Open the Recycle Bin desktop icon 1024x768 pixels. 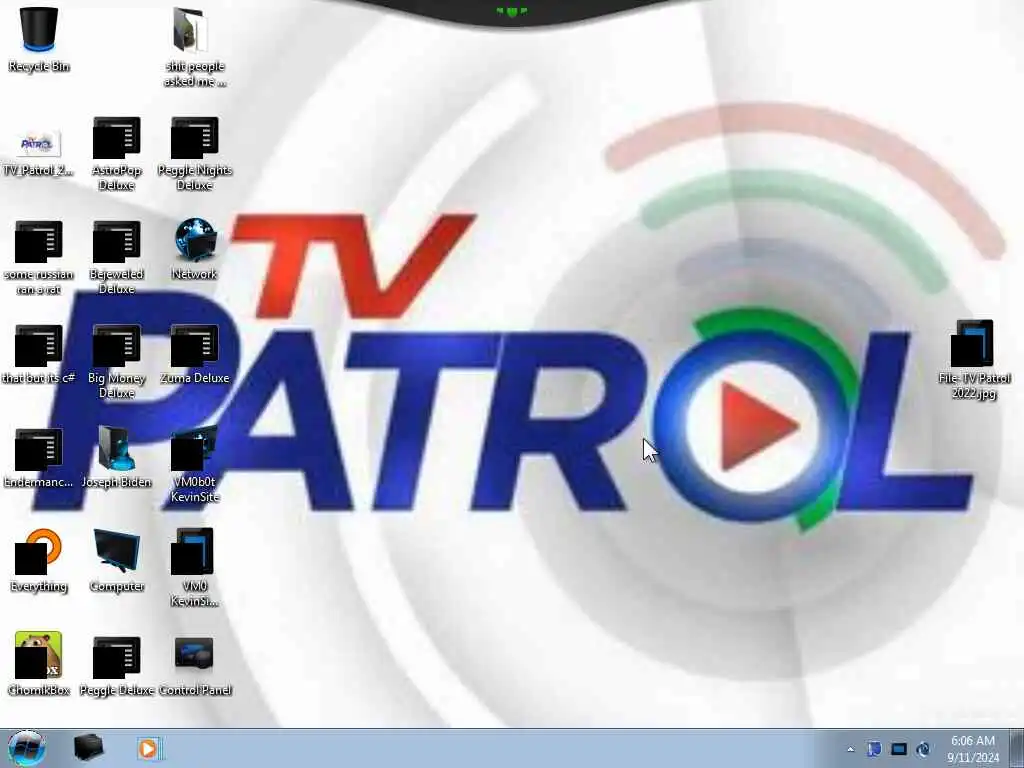click(39, 39)
